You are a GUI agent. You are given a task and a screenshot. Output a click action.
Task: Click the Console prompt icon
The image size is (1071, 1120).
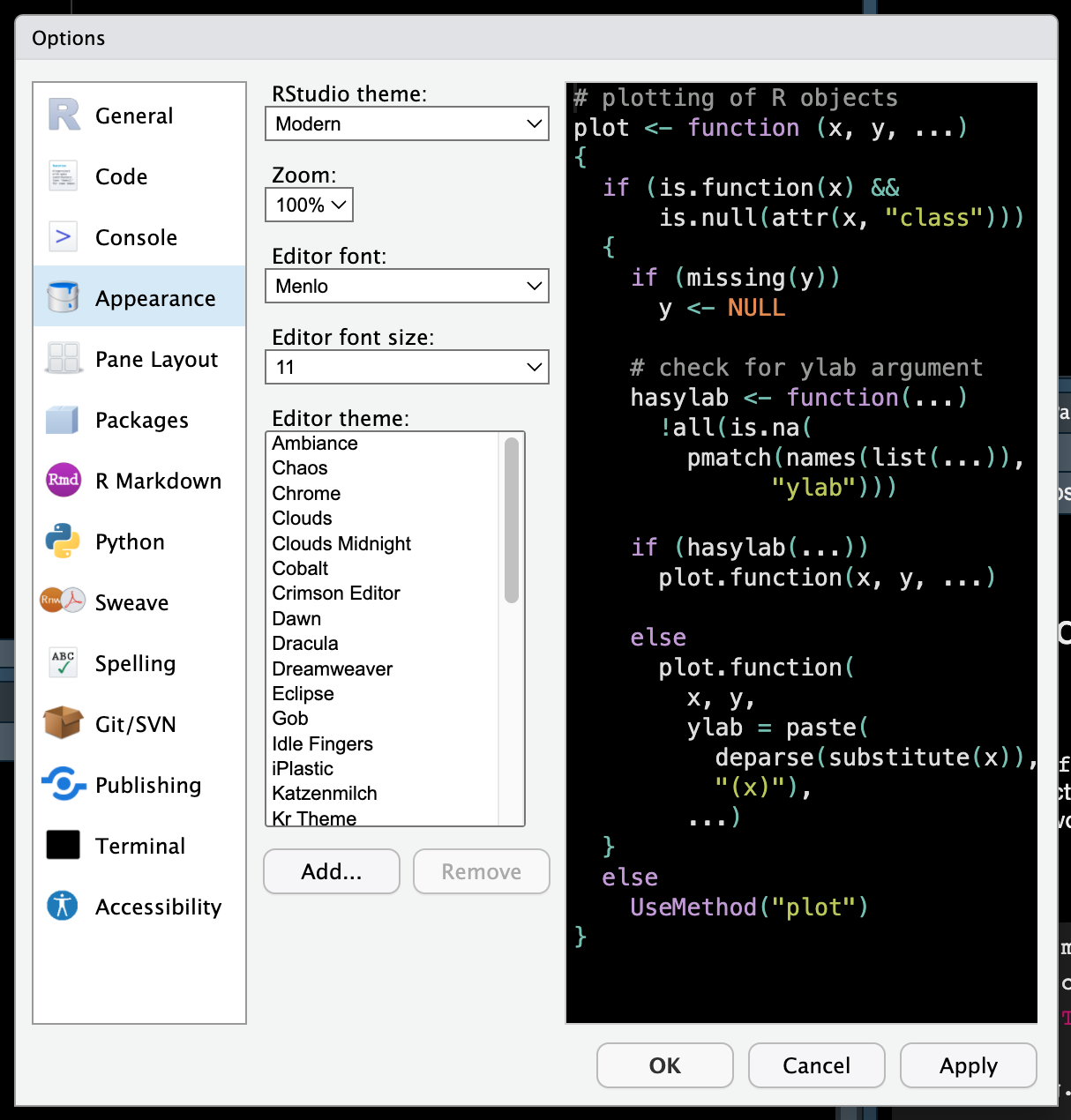click(63, 236)
